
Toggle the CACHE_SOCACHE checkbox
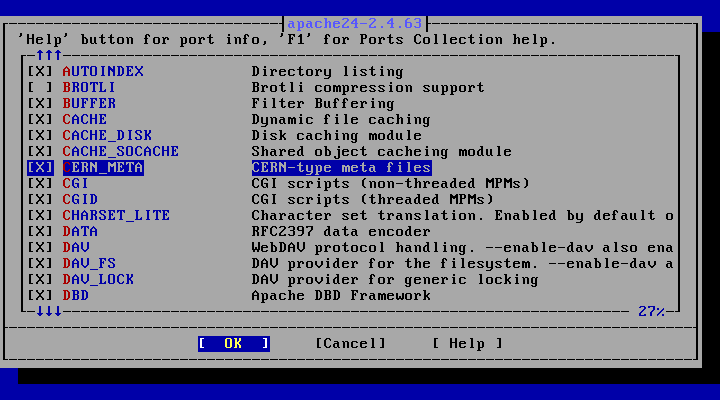click(x=40, y=152)
